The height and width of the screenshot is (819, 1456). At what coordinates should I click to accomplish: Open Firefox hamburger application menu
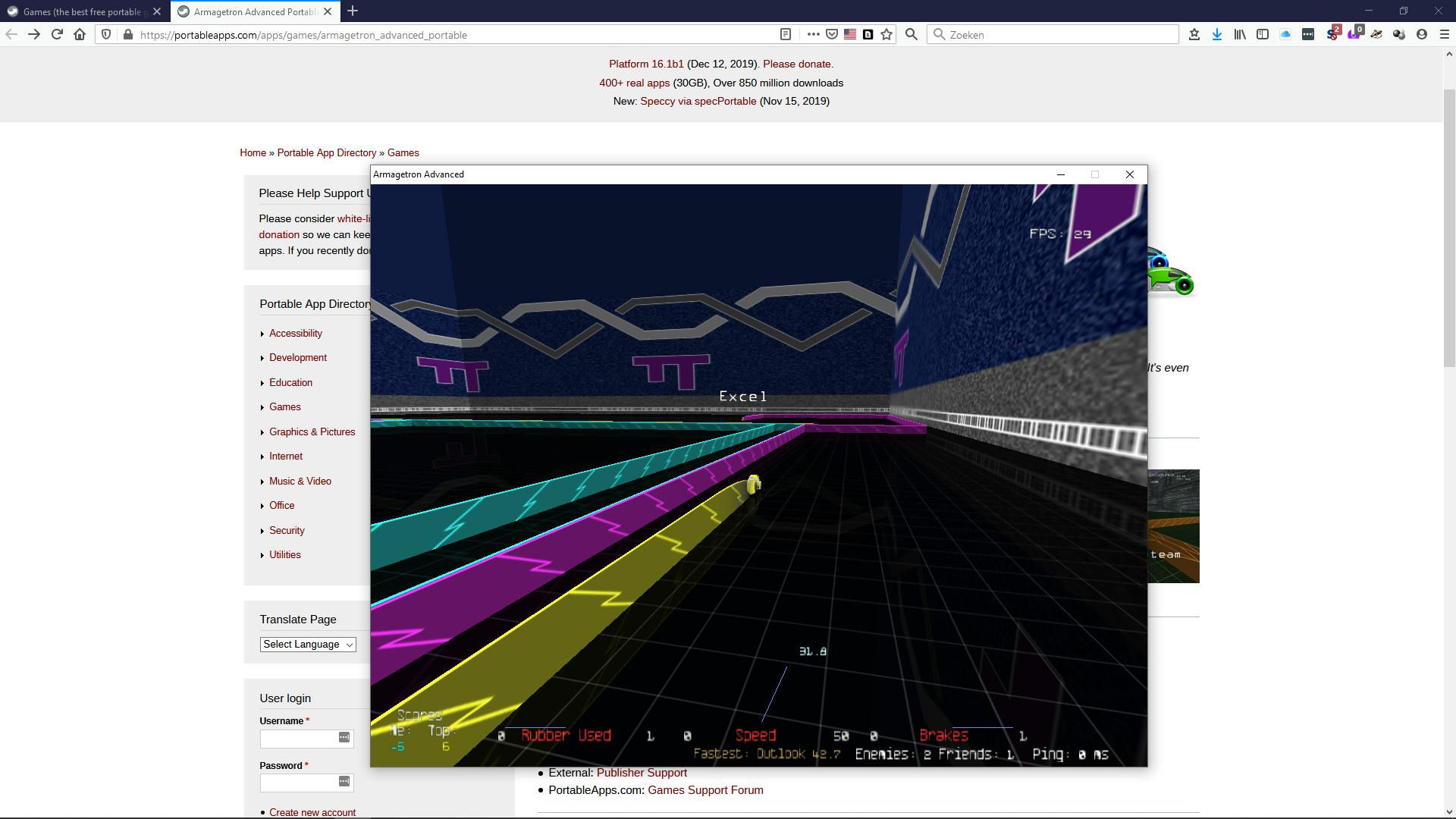(1444, 34)
